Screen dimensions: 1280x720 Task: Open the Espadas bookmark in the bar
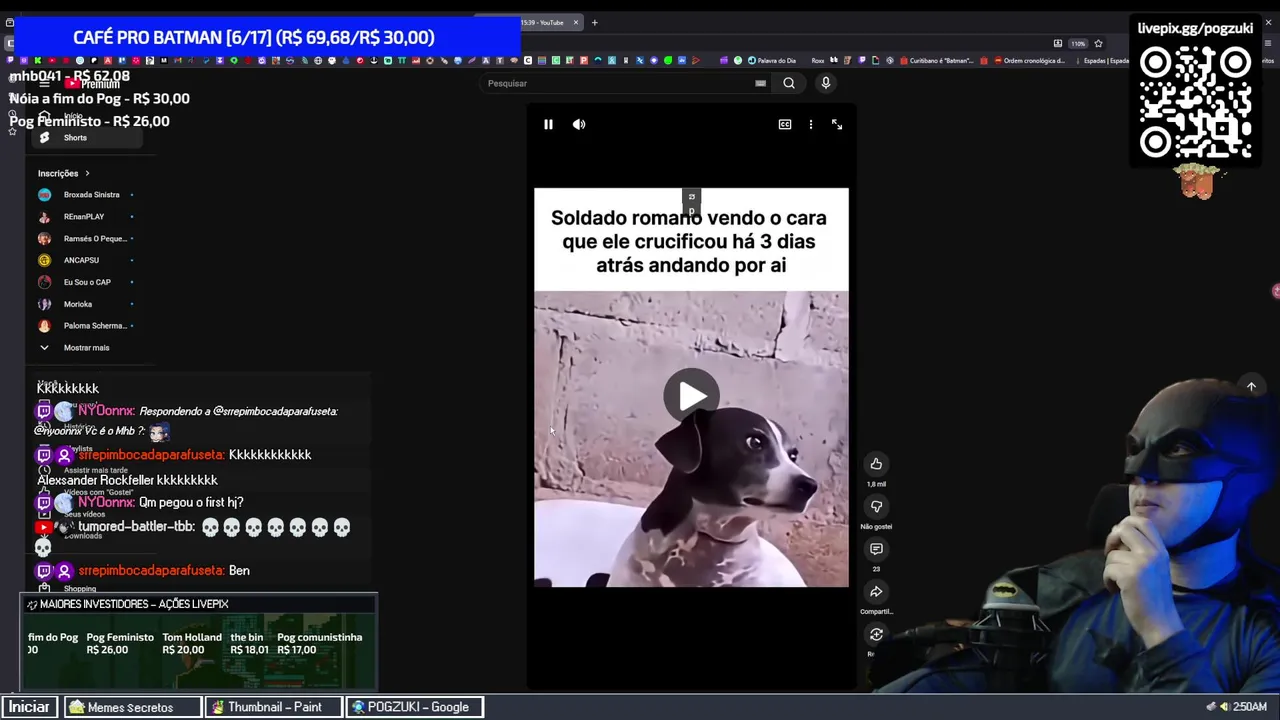point(1106,60)
